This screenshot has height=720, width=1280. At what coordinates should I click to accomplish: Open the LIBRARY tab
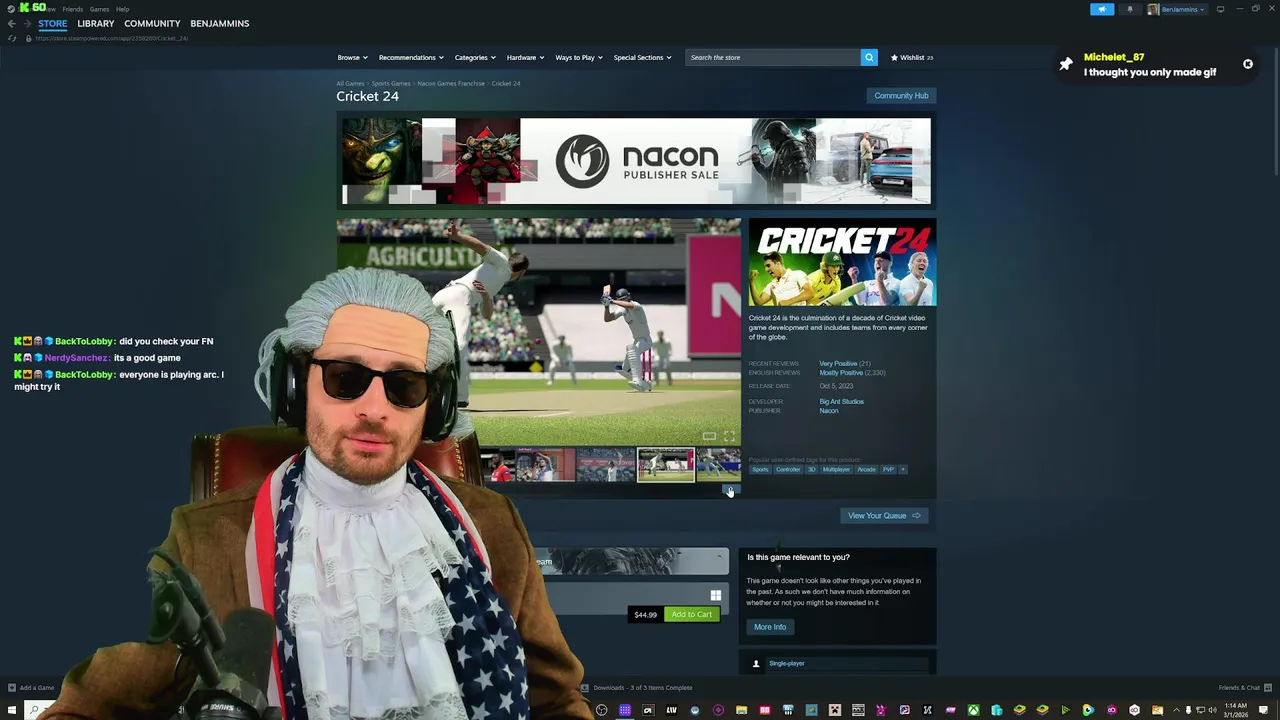[x=96, y=23]
